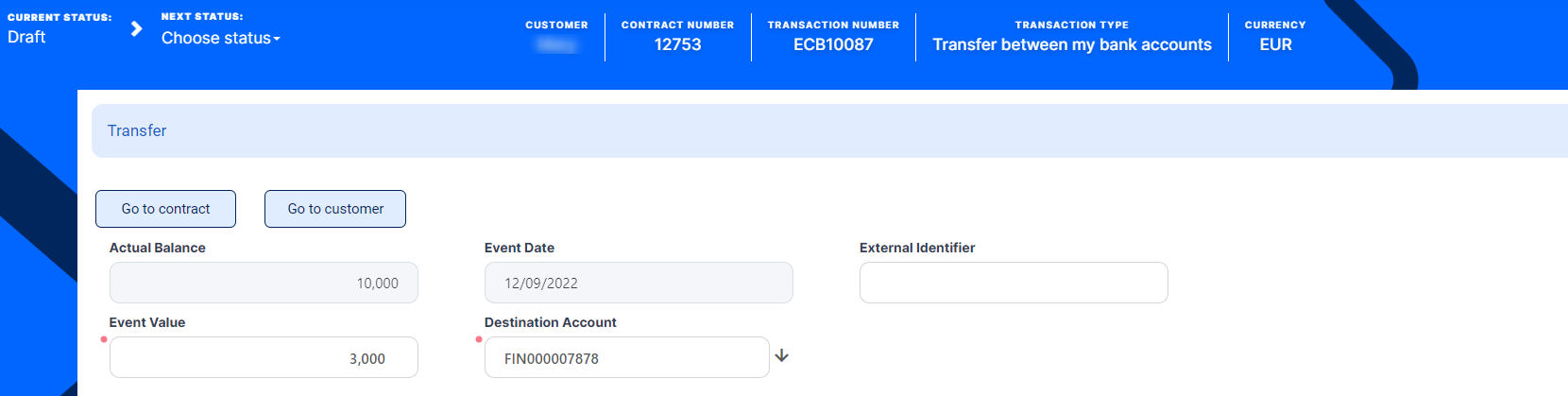Click the chevron arrow between the statuses
Viewport: 1568px width, 396px height.
[x=137, y=28]
